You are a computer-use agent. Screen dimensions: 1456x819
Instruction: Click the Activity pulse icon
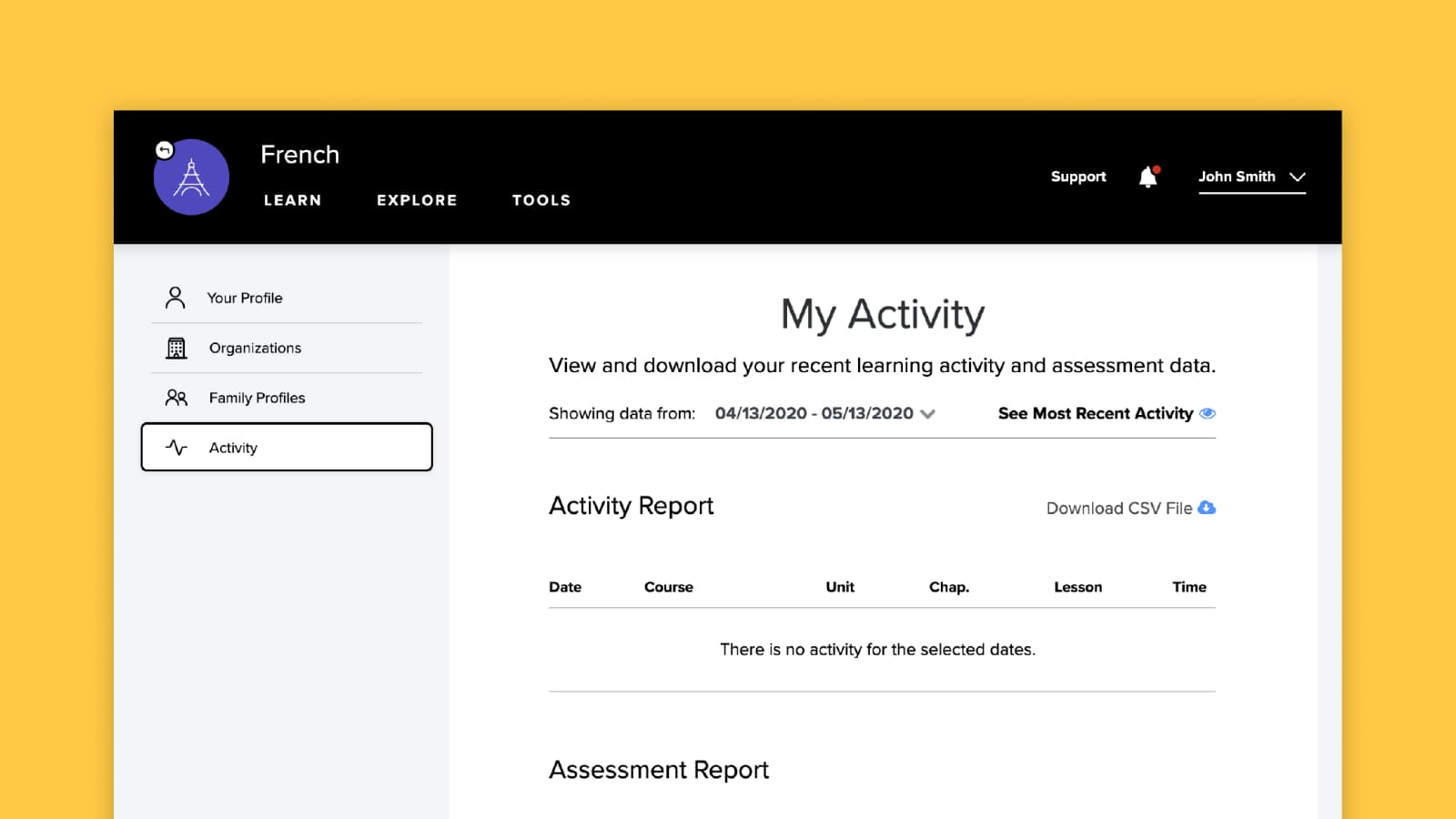coord(177,448)
